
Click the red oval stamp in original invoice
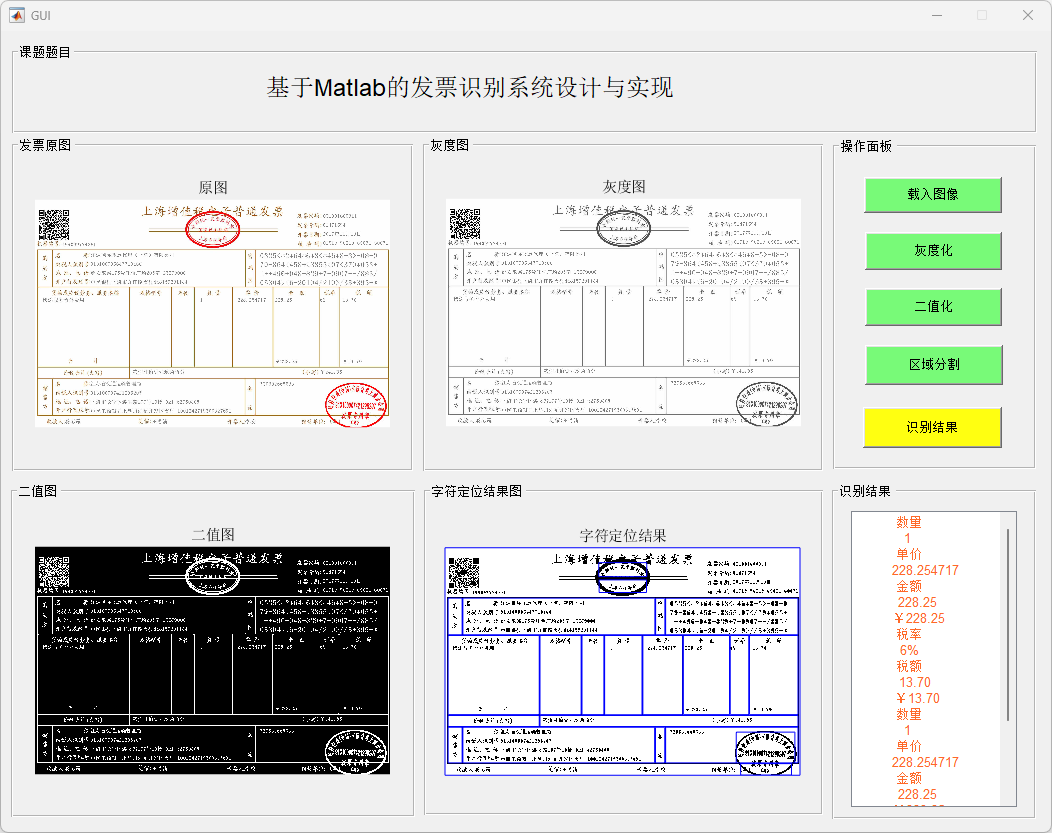pos(212,229)
